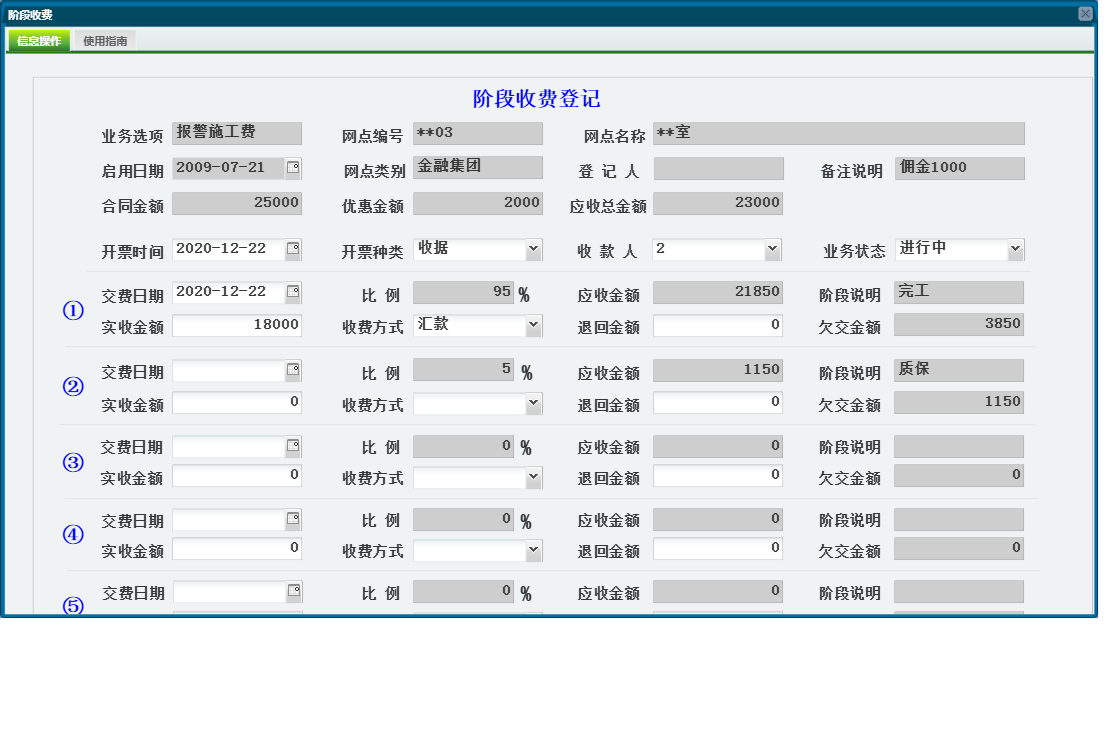Open stage ④ 交费日期 calendar icon
Viewport: 1115px width, 752px height.
tap(295, 519)
